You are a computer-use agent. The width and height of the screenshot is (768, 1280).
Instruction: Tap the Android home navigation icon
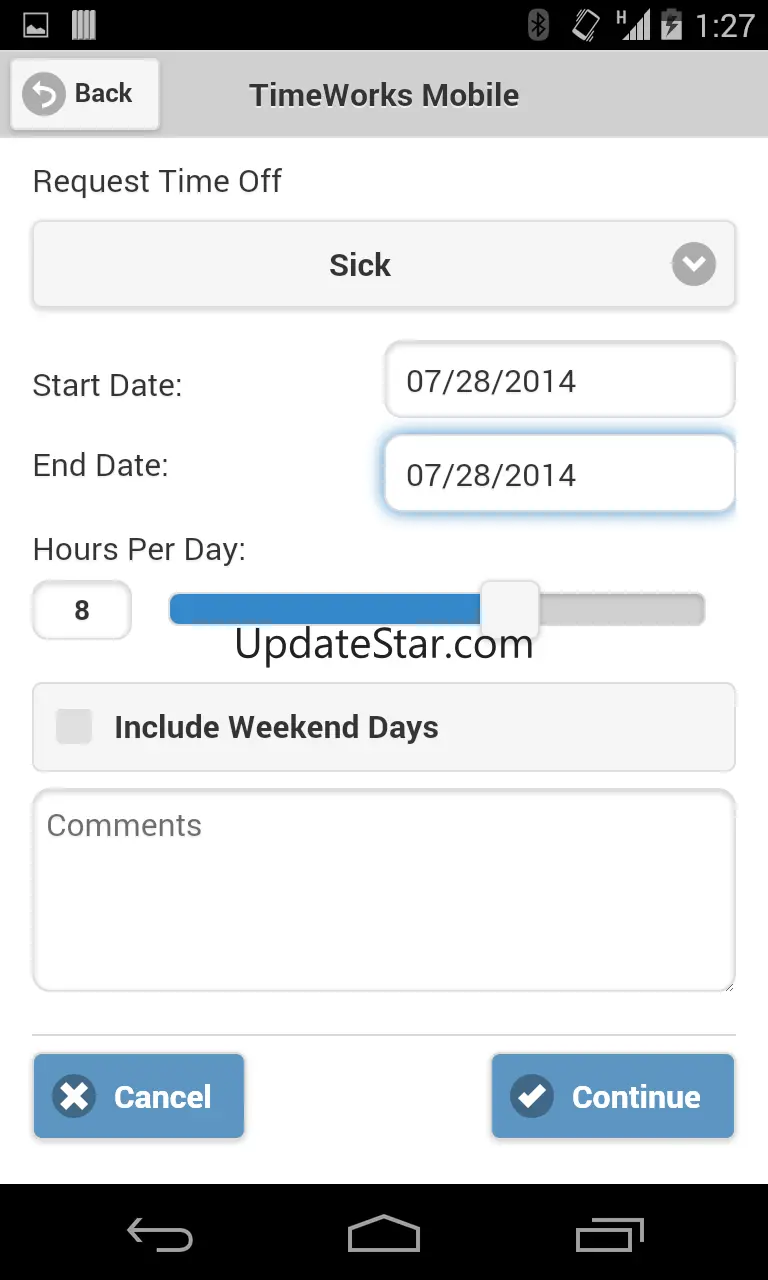coord(384,1236)
